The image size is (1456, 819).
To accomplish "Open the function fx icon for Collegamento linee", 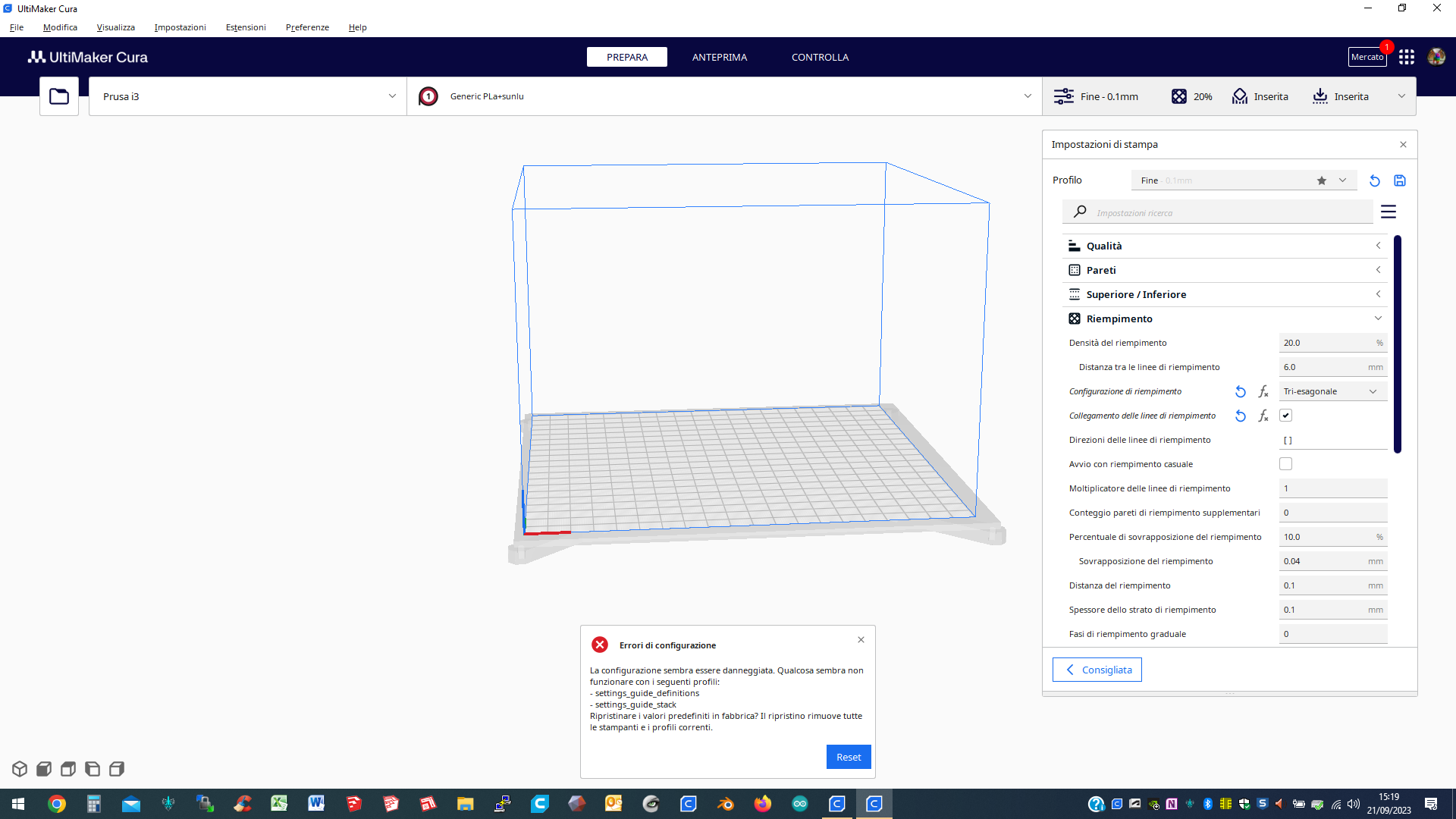I will 1263,416.
